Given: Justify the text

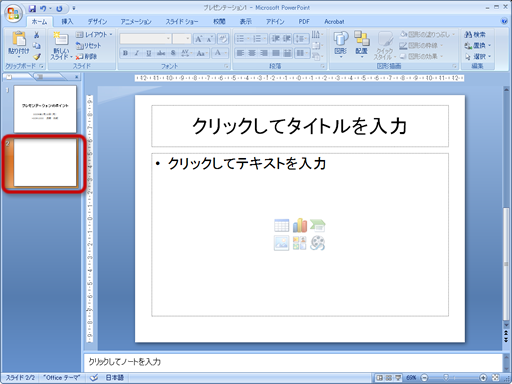Looking at the screenshot, I should coord(276,53).
